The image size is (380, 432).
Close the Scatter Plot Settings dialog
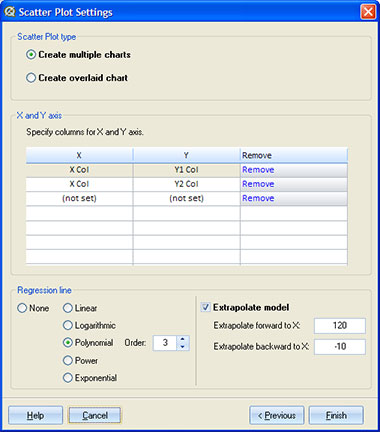[368, 12]
